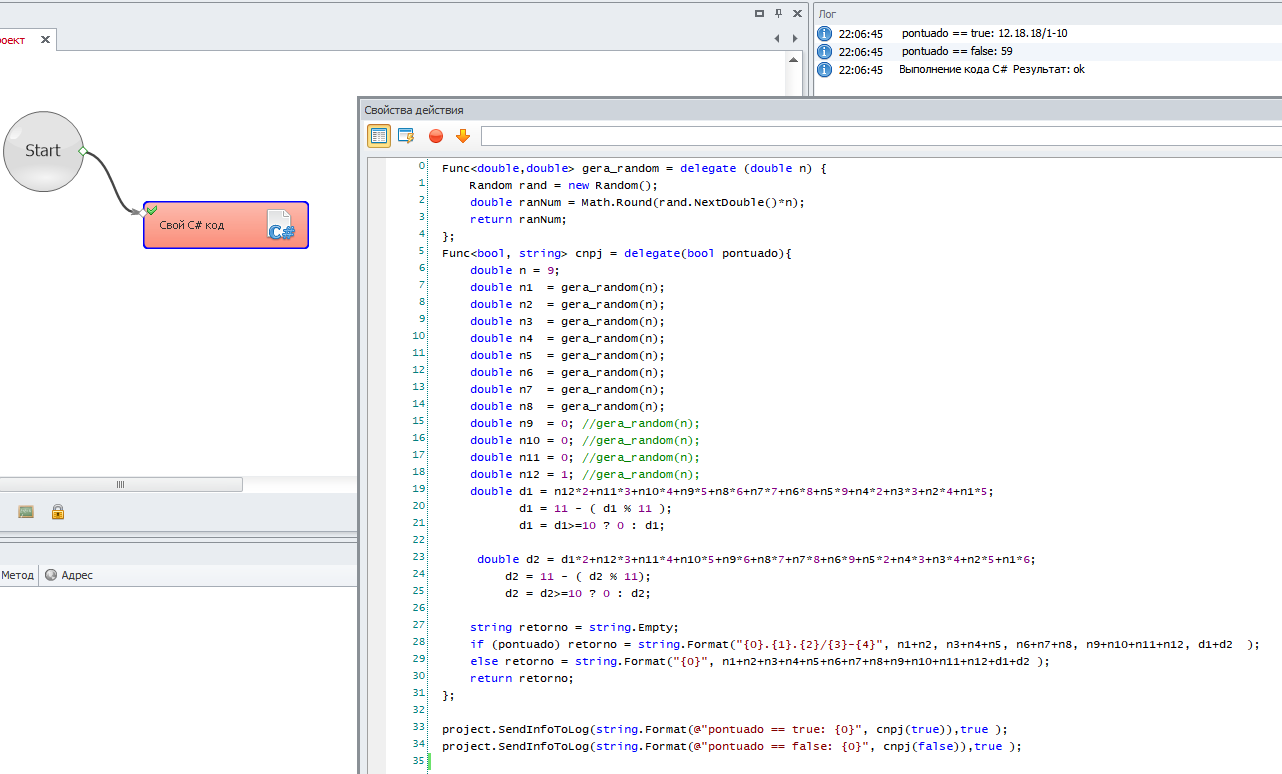Close the project tab
Viewport: 1282px width, 774px height.
[x=46, y=40]
